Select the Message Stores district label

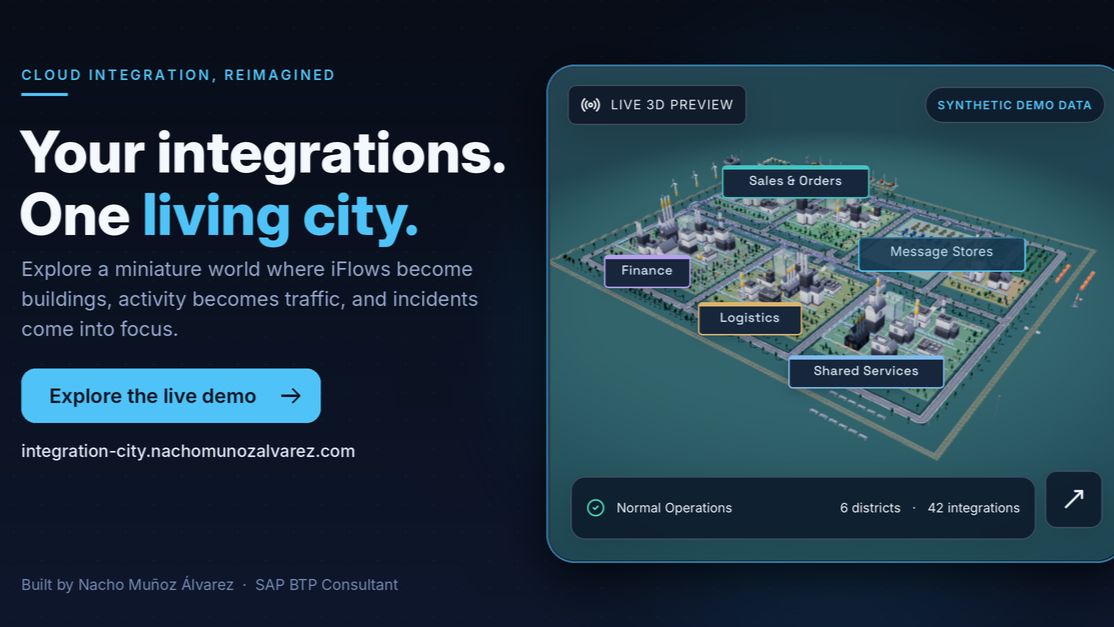click(941, 252)
